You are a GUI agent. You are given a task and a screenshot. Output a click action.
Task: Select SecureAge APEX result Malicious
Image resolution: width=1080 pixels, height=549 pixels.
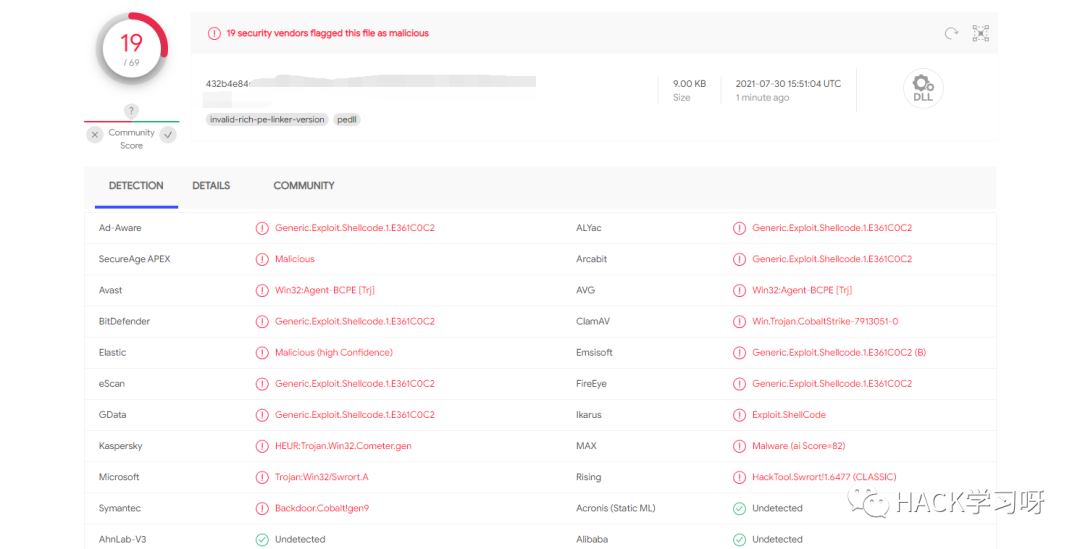click(x=295, y=259)
